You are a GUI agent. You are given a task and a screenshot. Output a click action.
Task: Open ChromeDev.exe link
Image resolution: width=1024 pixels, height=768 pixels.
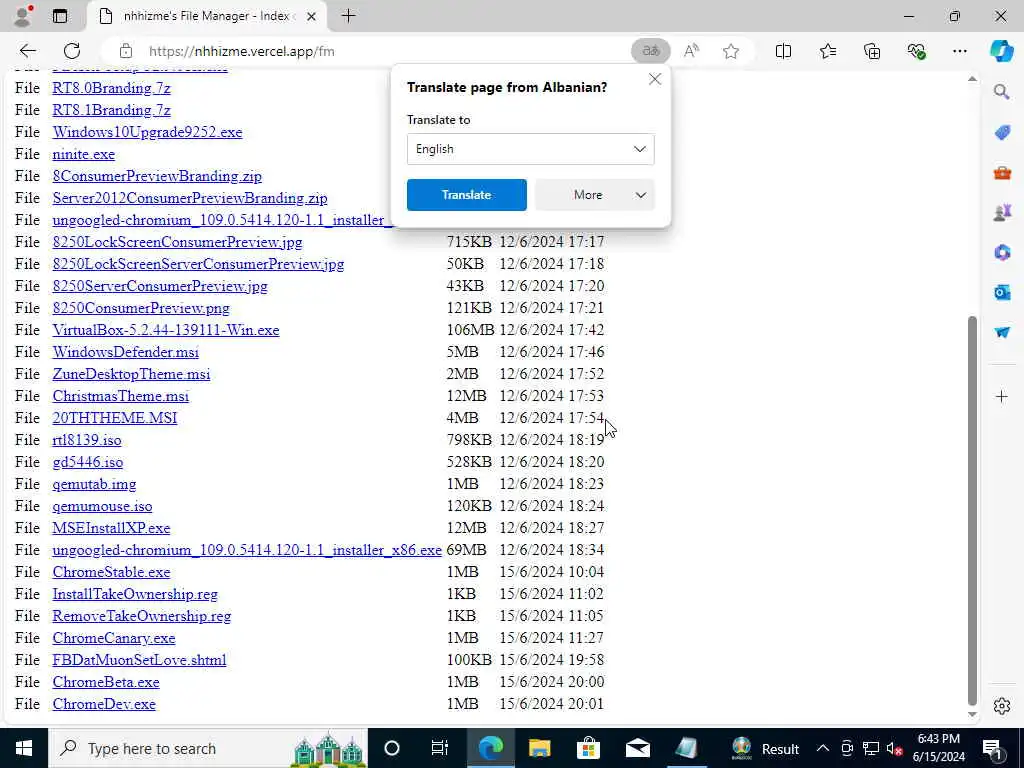pos(104,704)
